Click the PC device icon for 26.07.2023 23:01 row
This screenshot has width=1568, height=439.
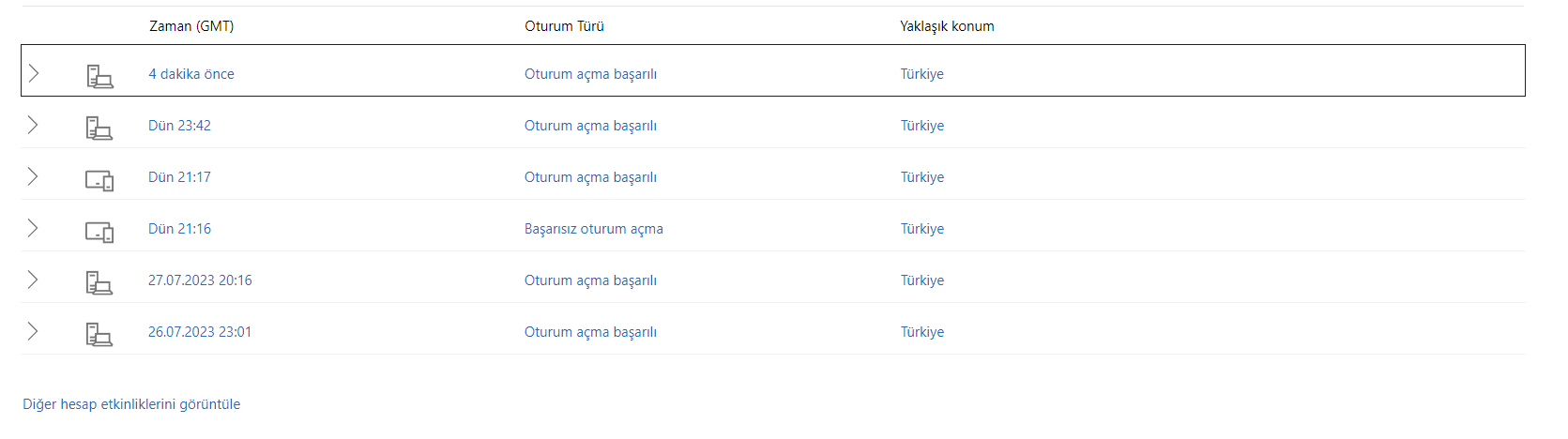99,334
